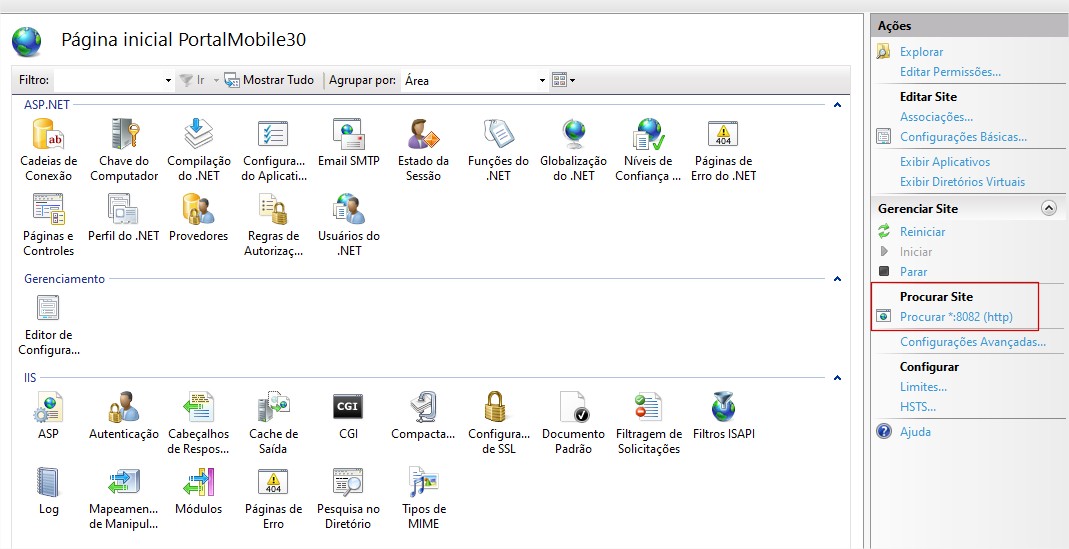Click the Ajuda help link
The image size is (1069, 549).
click(x=915, y=432)
